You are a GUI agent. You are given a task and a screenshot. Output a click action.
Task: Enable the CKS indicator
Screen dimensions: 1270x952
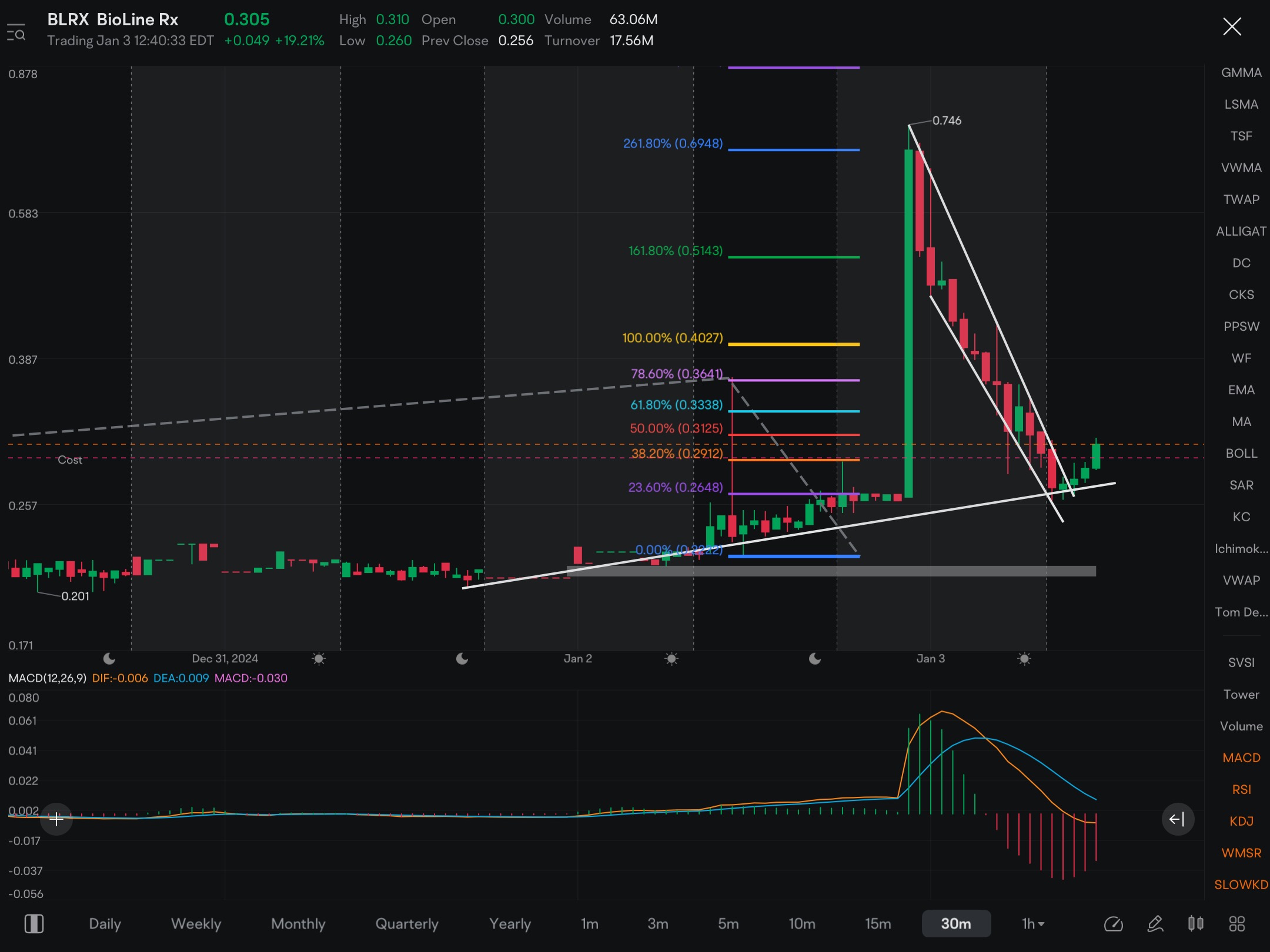pyautogui.click(x=1241, y=294)
